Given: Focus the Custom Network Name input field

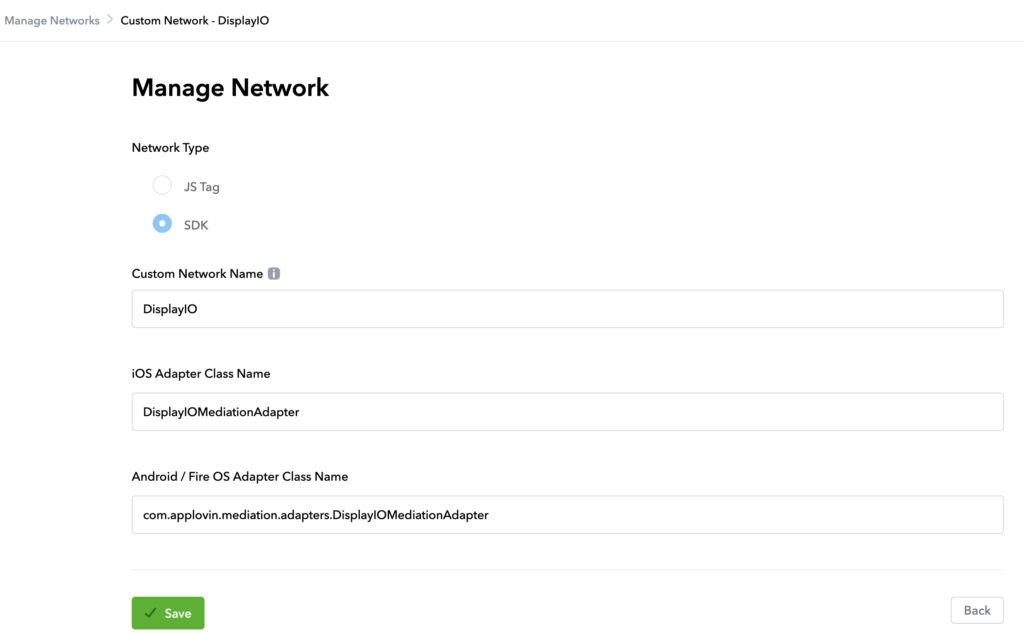Looking at the screenshot, I should (567, 309).
